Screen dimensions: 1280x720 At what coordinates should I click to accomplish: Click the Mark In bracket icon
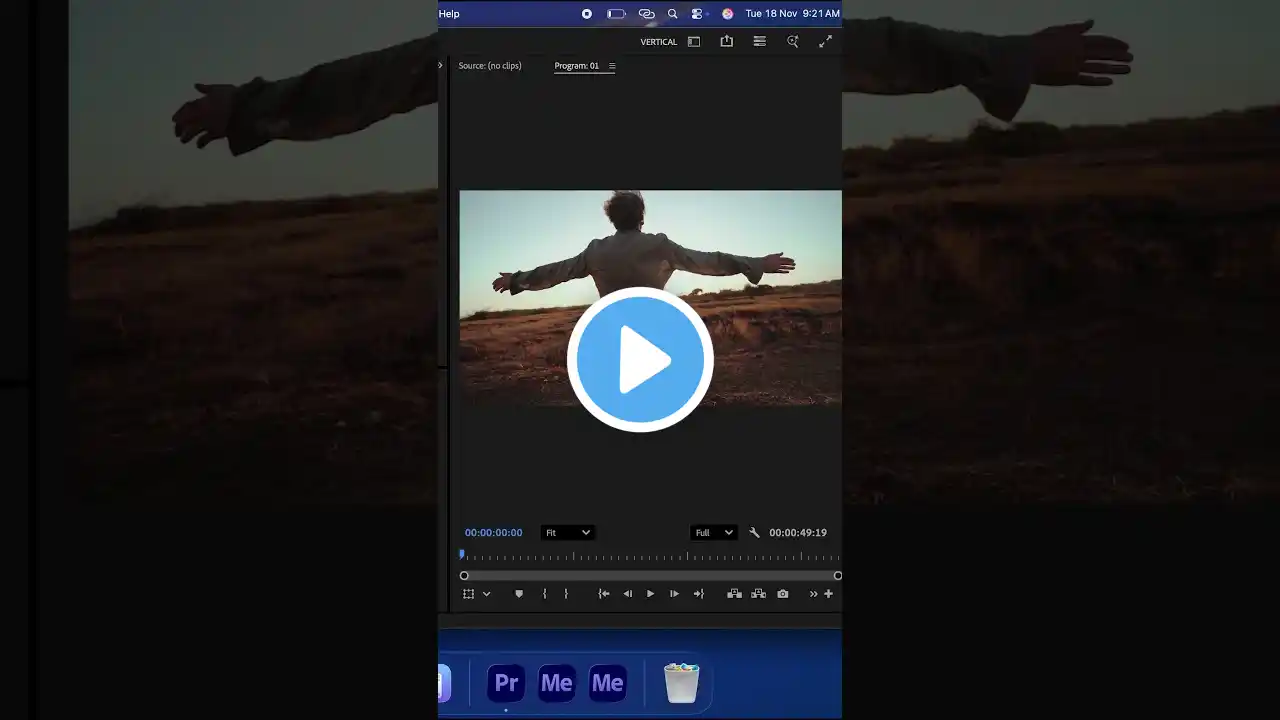545,594
